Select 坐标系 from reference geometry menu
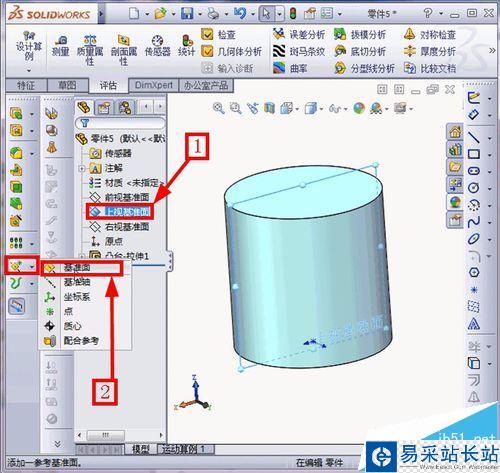This screenshot has width=500, height=473. click(77, 297)
